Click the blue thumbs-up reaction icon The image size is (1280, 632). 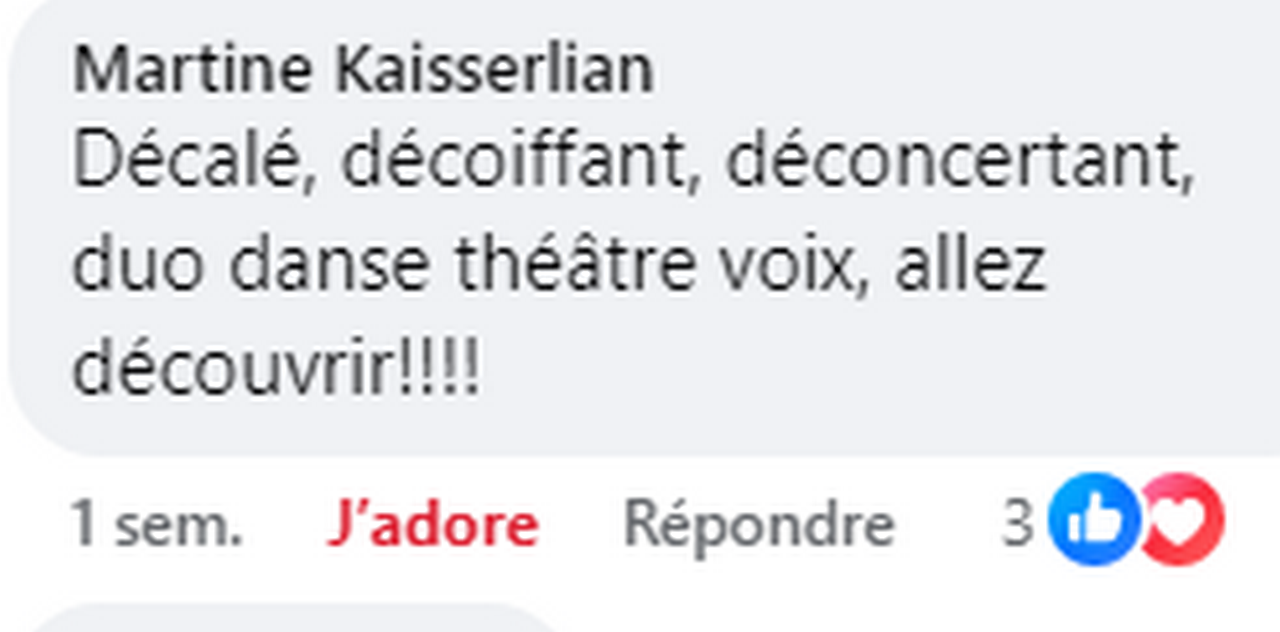[x=1094, y=519]
